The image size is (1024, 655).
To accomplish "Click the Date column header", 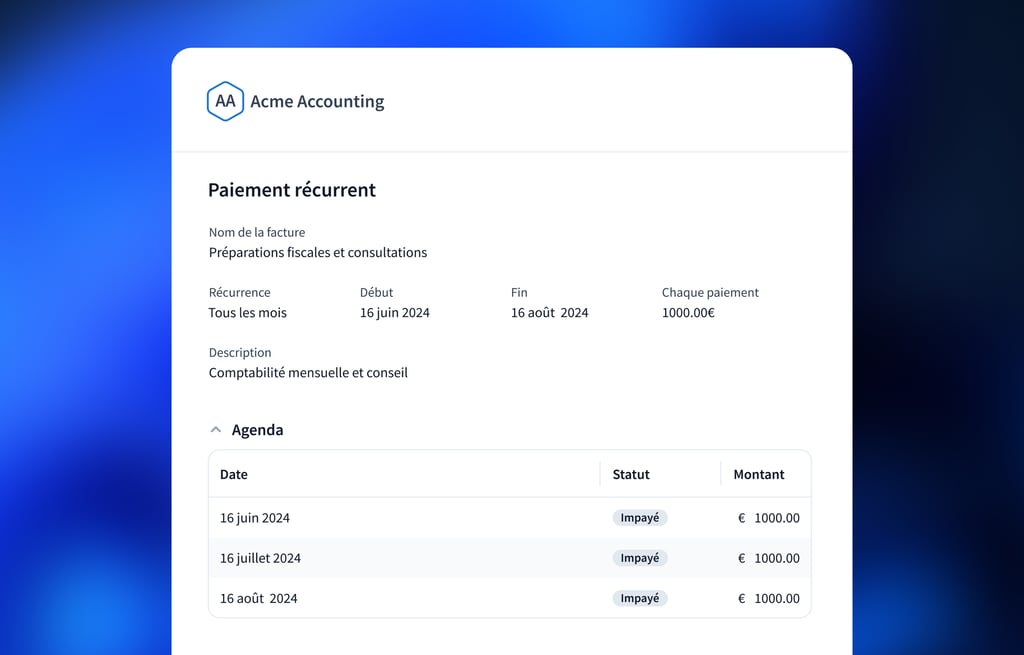I will point(234,475).
